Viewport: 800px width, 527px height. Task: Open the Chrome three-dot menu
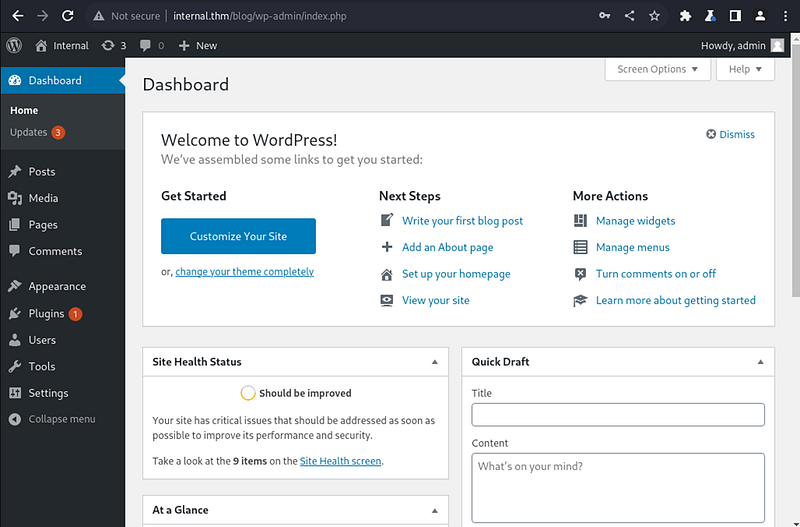coord(785,16)
